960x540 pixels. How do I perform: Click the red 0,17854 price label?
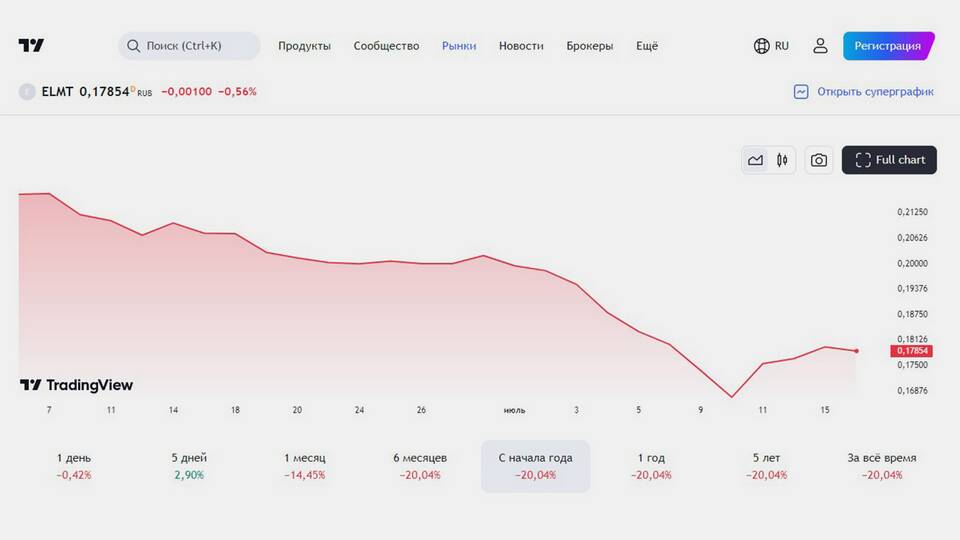point(911,351)
